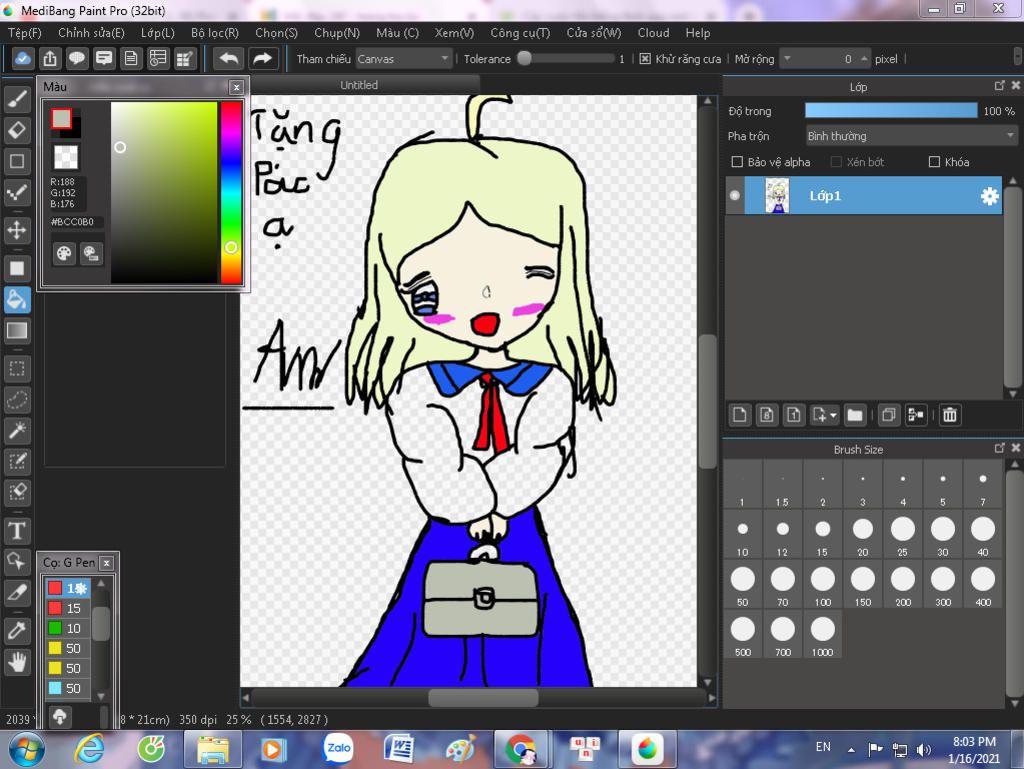Toggle visibility of Lớp1 layer
This screenshot has height=769, width=1024.
pos(735,195)
